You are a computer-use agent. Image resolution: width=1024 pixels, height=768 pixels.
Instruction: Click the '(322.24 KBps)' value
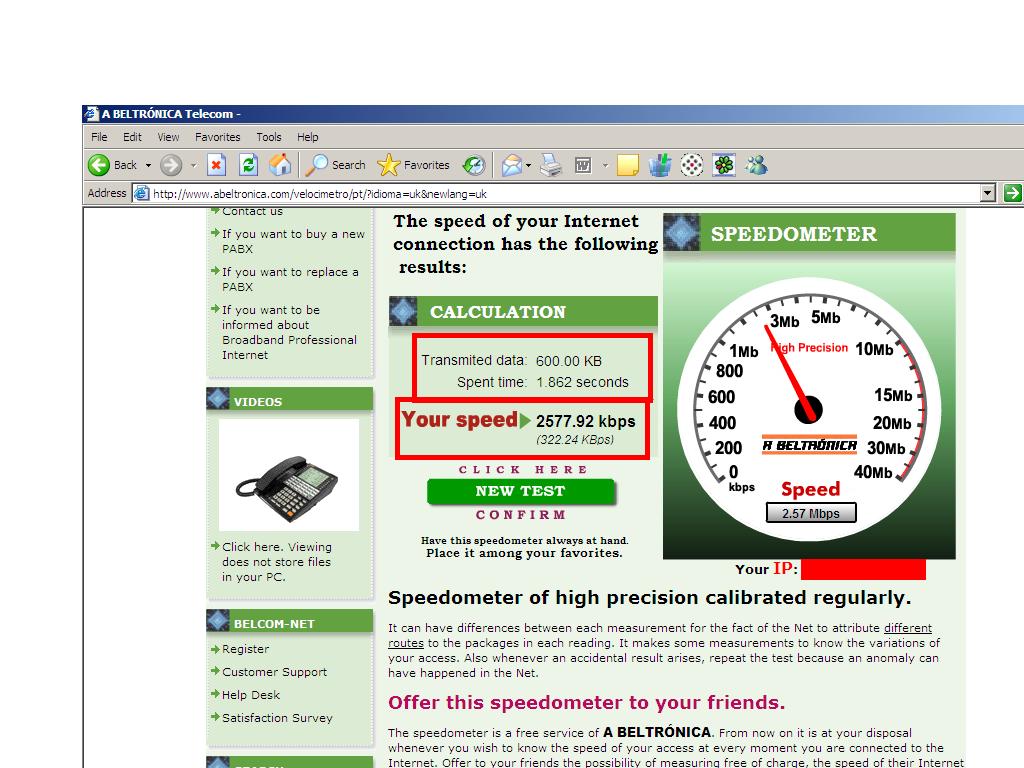point(575,440)
